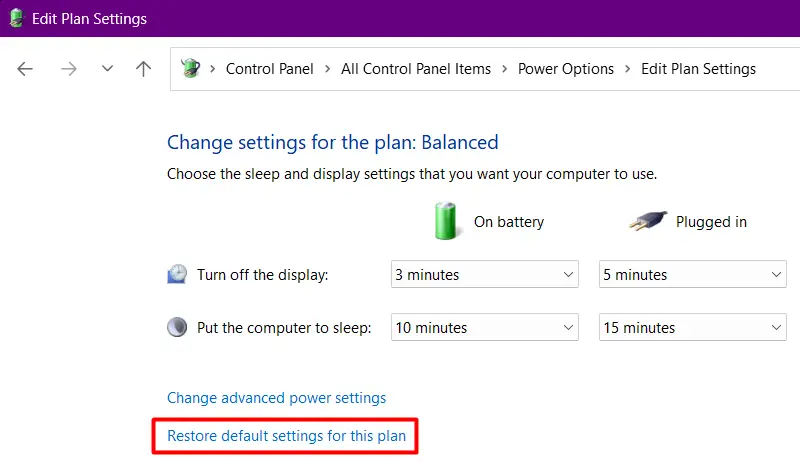Open sleep timeout dropdown for On battery
800x462 pixels.
click(x=484, y=327)
